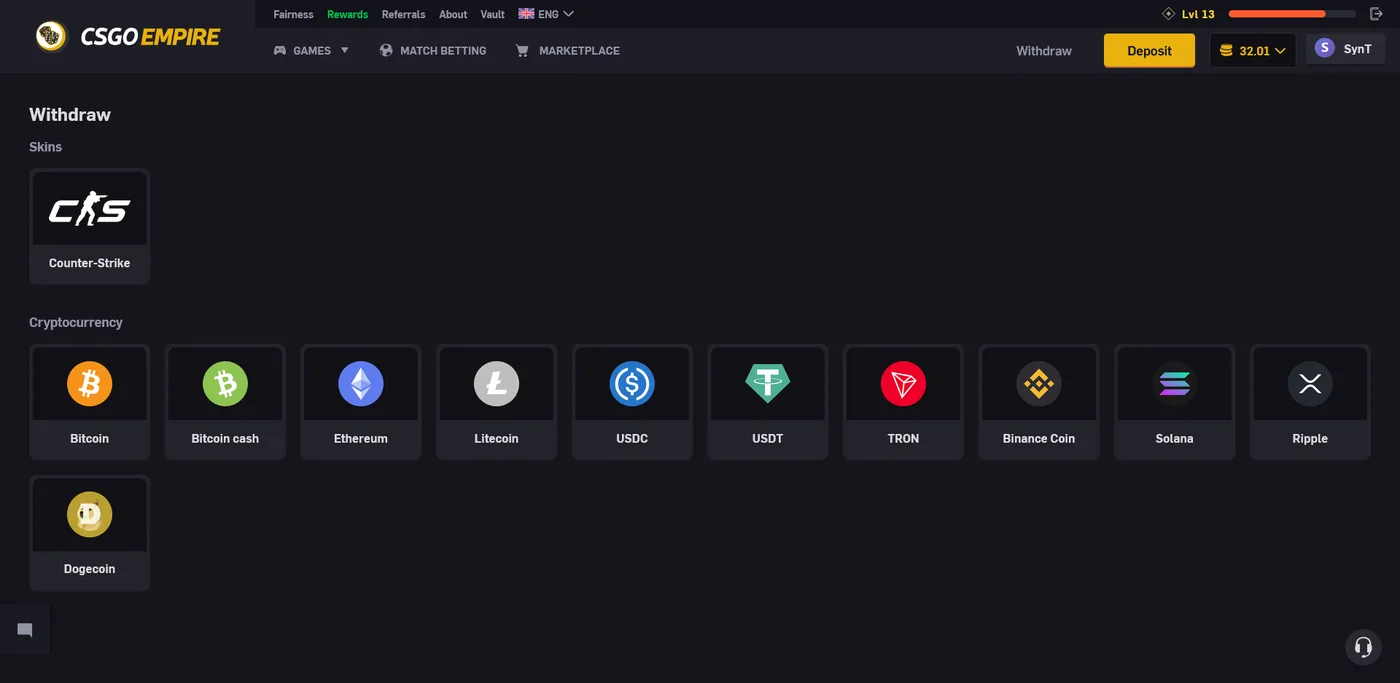This screenshot has width=1400, height=683.
Task: Click the Ripple label text
Action: [x=1310, y=438]
